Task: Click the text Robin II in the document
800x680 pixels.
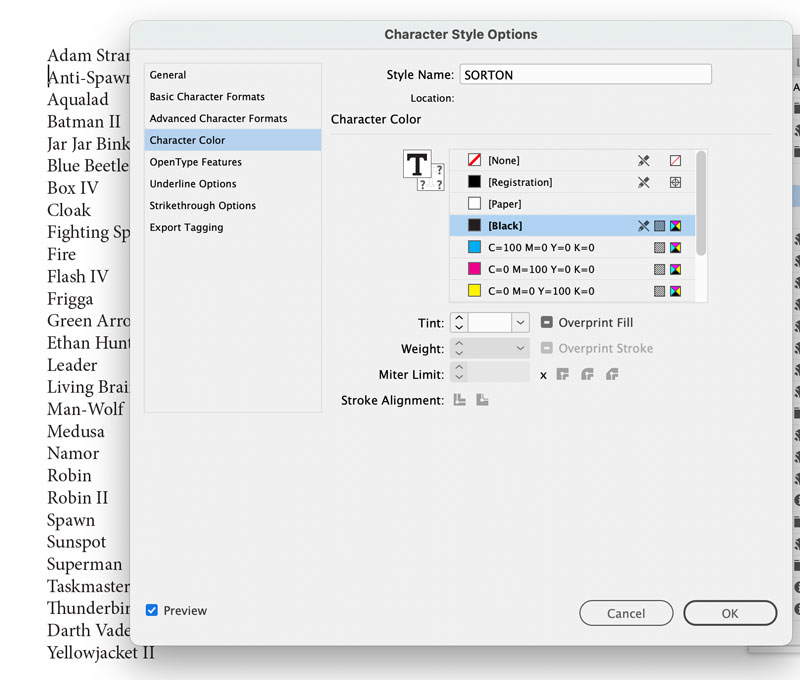Action: point(78,498)
